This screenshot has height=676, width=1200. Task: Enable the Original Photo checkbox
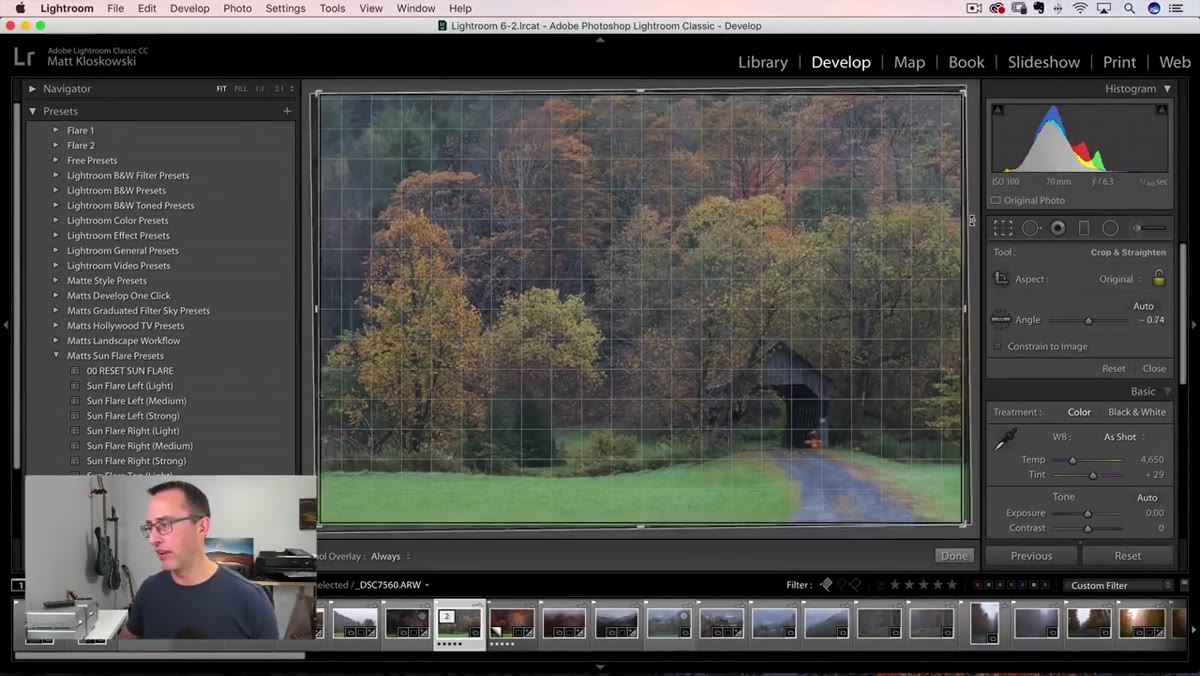(x=996, y=200)
